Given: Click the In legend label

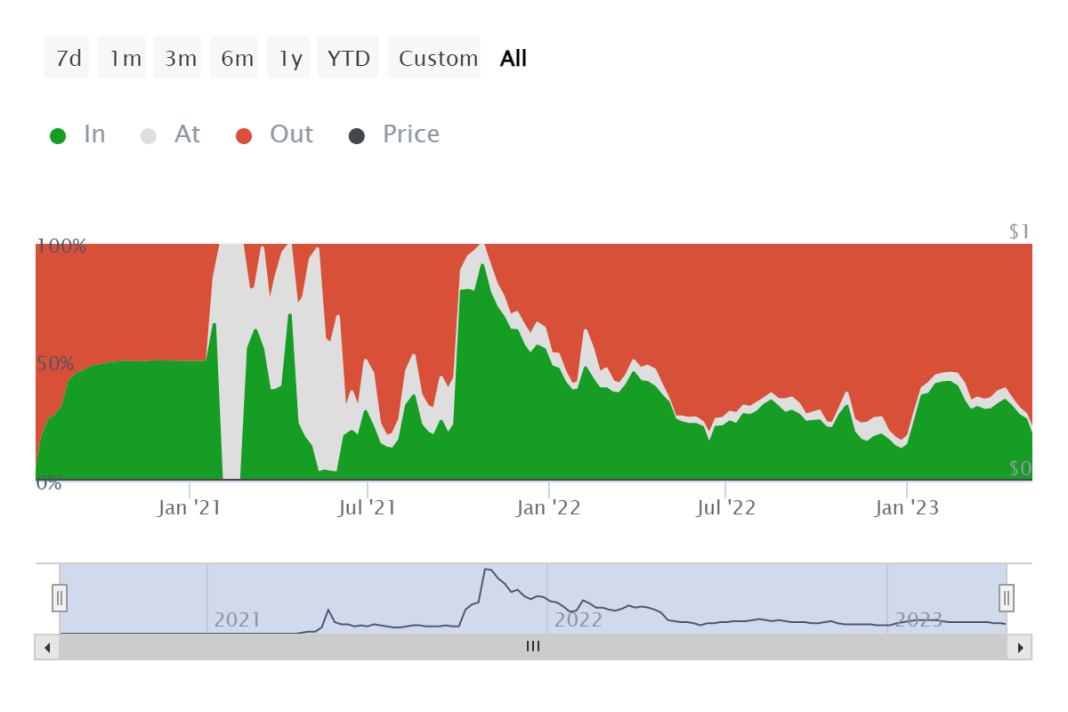Looking at the screenshot, I should 94,134.
